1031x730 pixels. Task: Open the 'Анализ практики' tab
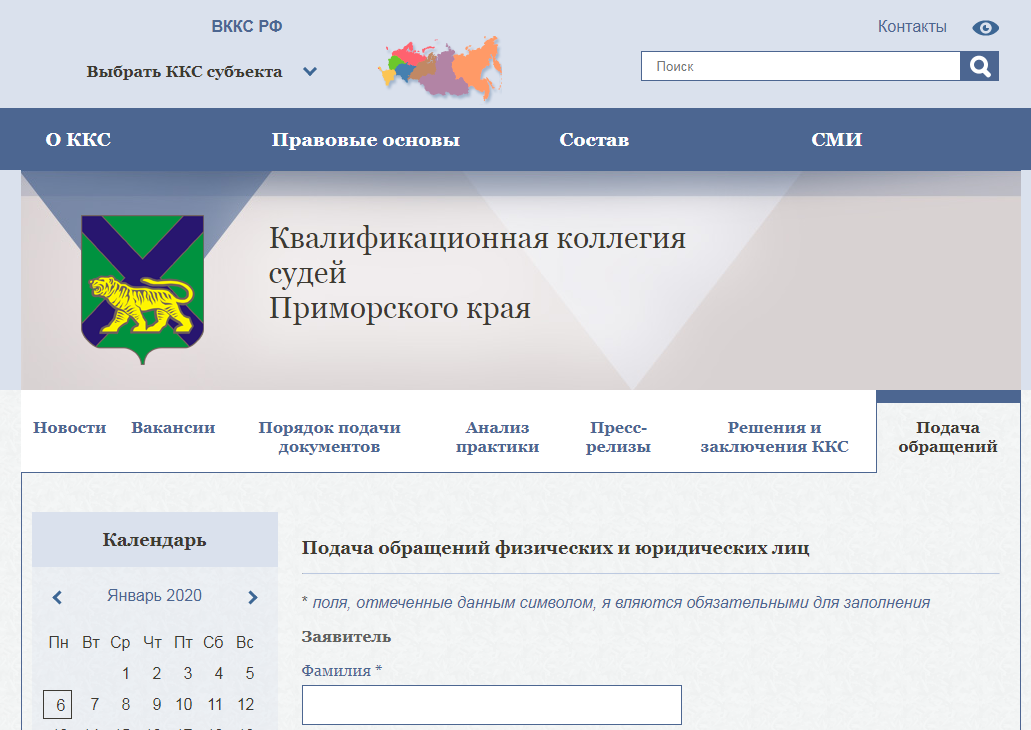[x=498, y=437]
